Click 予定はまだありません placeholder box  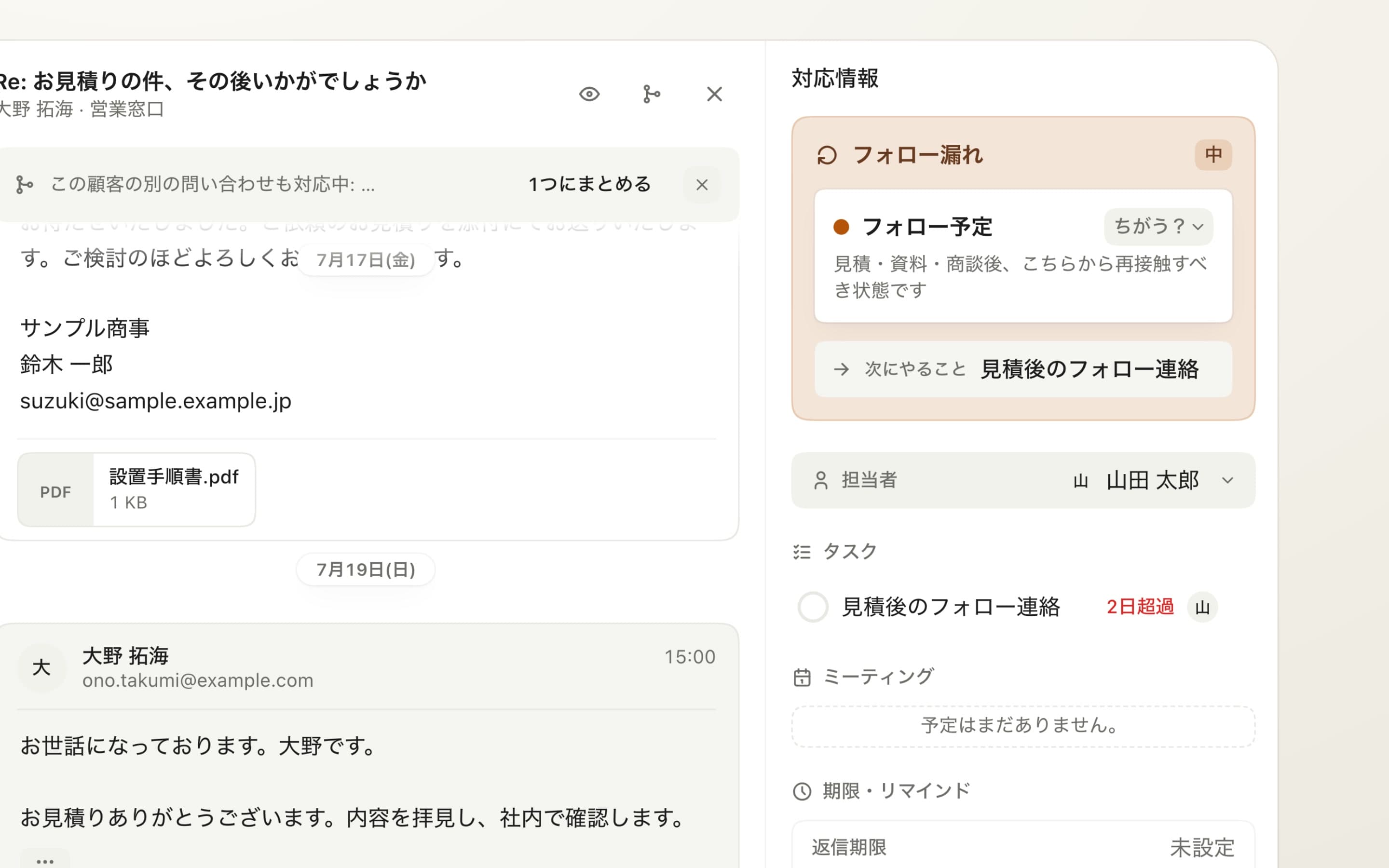[1023, 726]
